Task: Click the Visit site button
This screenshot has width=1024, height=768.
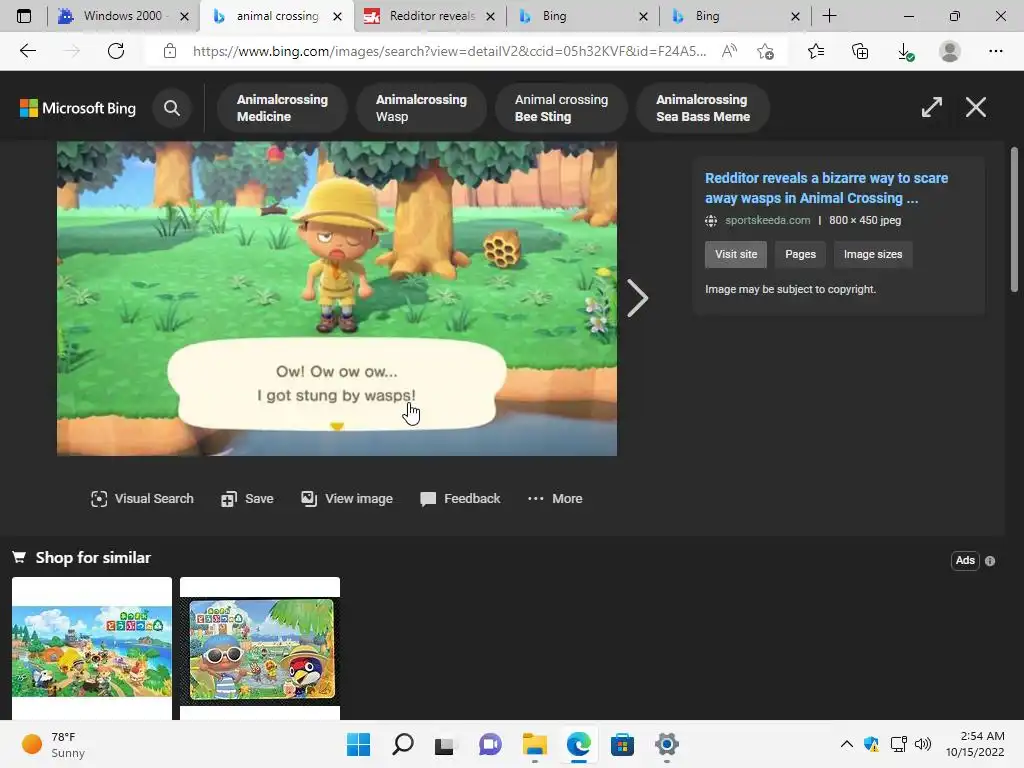Action: click(x=736, y=254)
